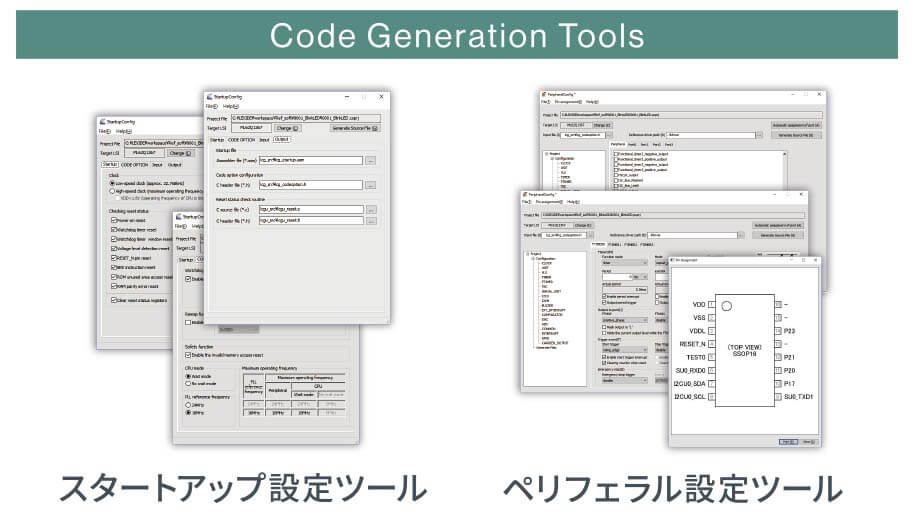
Task: Browse for the Assembler startup file
Action: pos(371,160)
